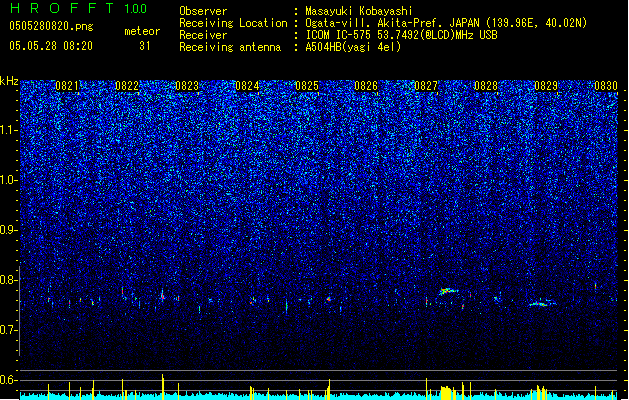Click the green 'meteor' count label
629x400 pixels.
(142, 31)
